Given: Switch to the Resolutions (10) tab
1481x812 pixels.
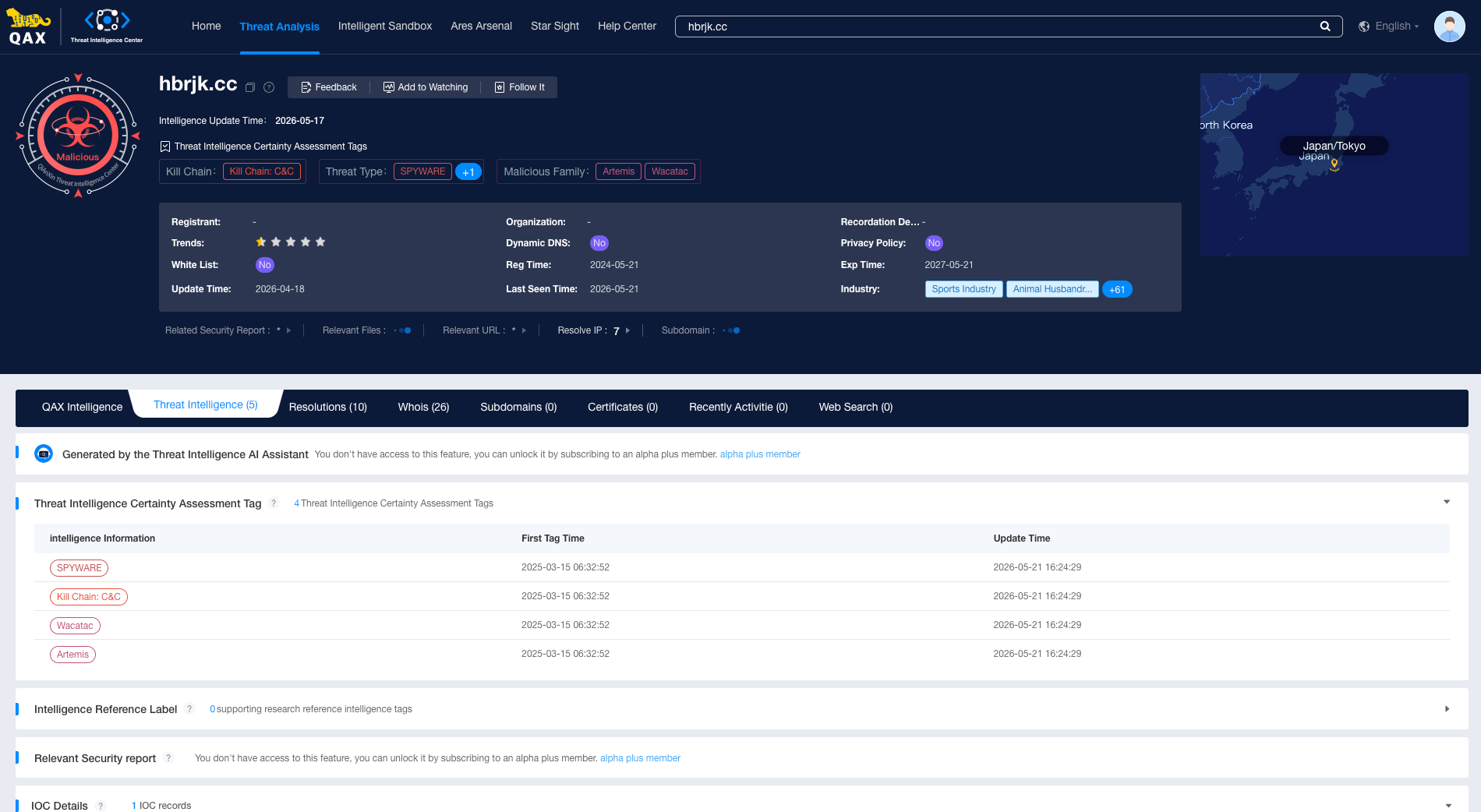Looking at the screenshot, I should 328,407.
